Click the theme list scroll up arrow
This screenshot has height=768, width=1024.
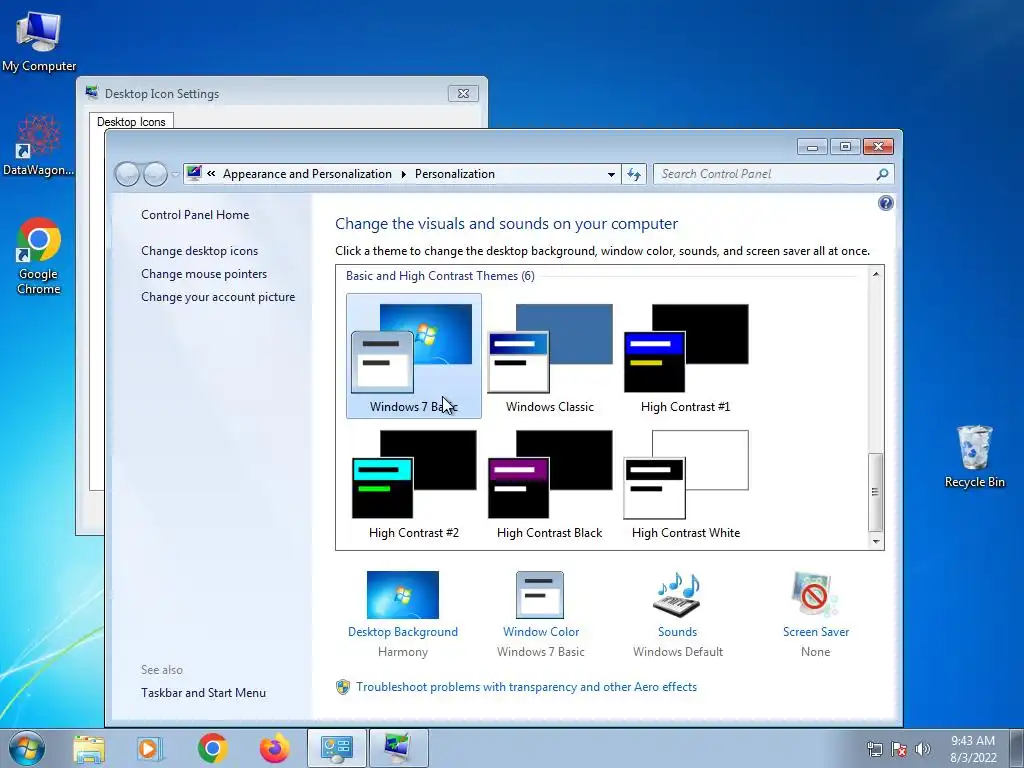tap(876, 274)
